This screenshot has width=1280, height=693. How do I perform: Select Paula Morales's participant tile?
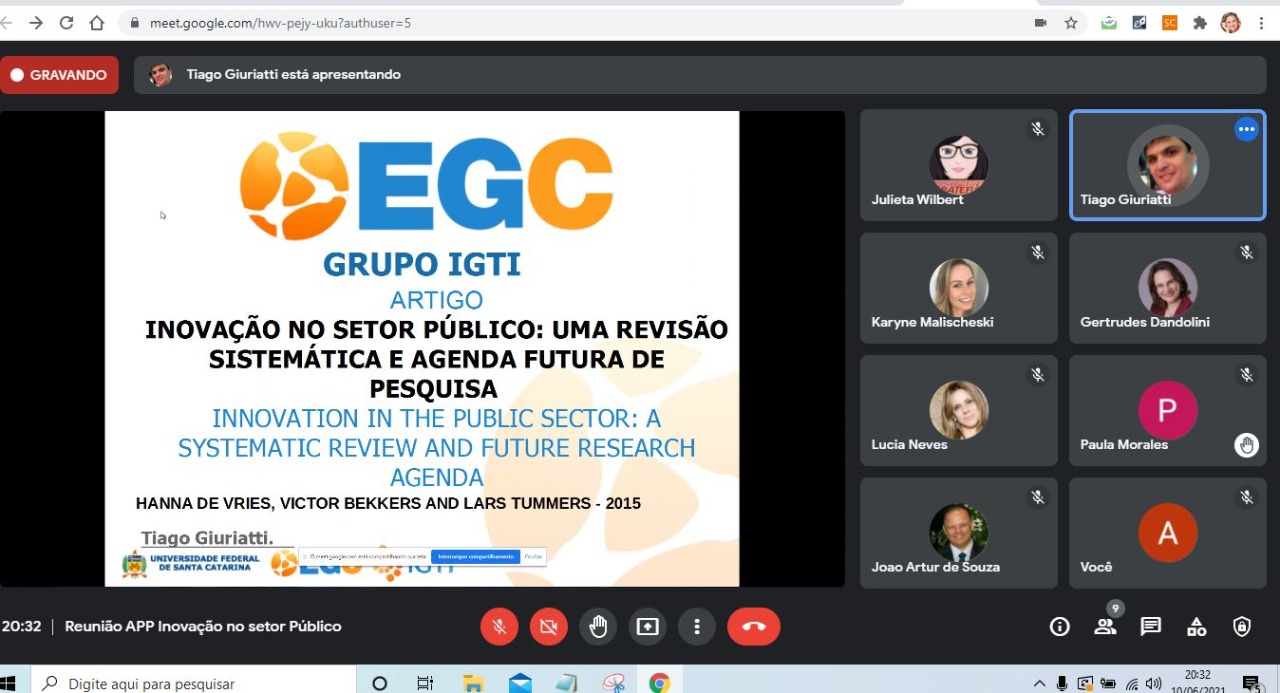click(1167, 410)
